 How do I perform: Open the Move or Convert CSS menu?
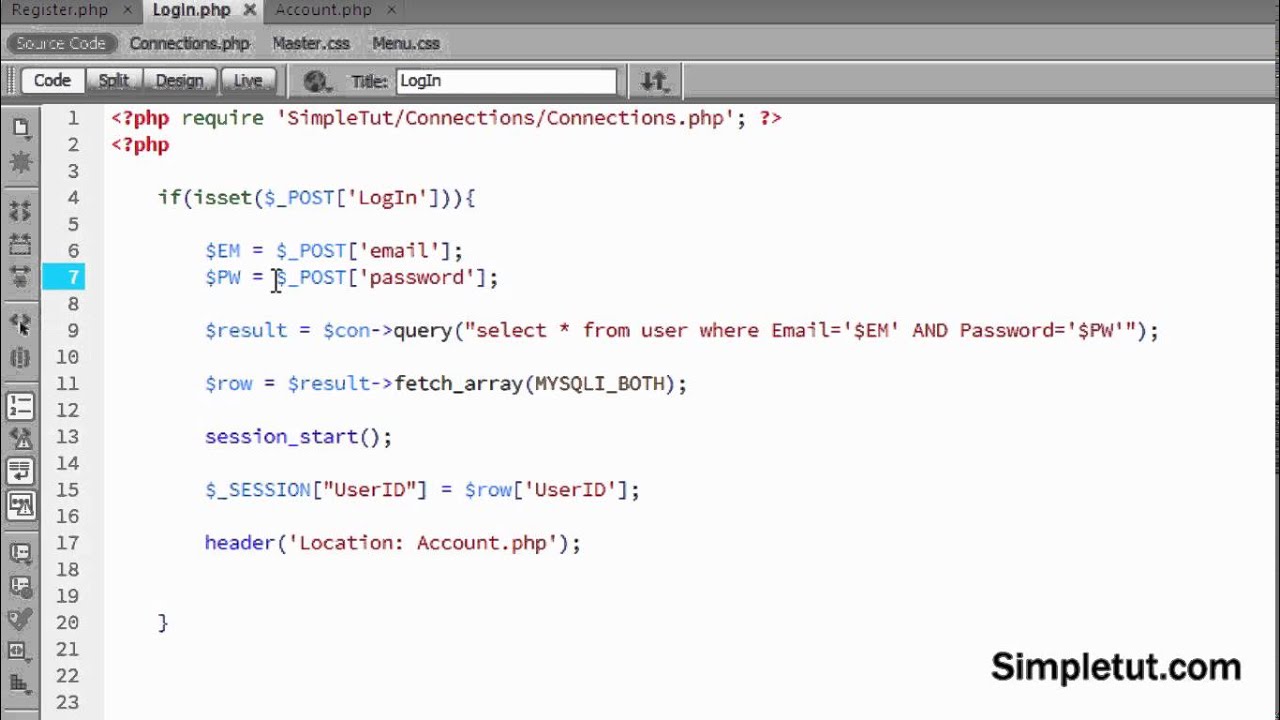(21, 683)
